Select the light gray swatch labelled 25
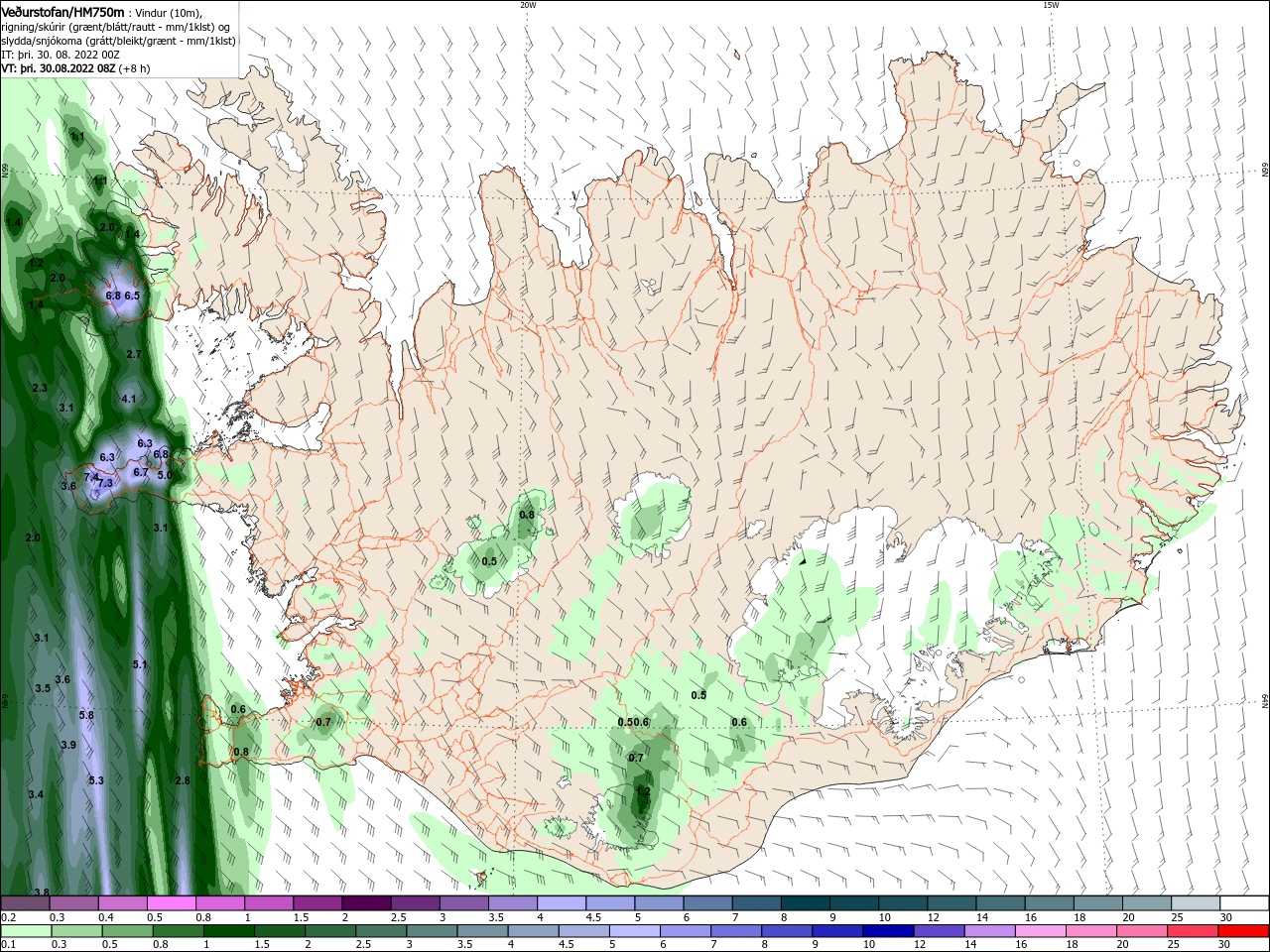This screenshot has width=1270, height=952. tap(1196, 903)
